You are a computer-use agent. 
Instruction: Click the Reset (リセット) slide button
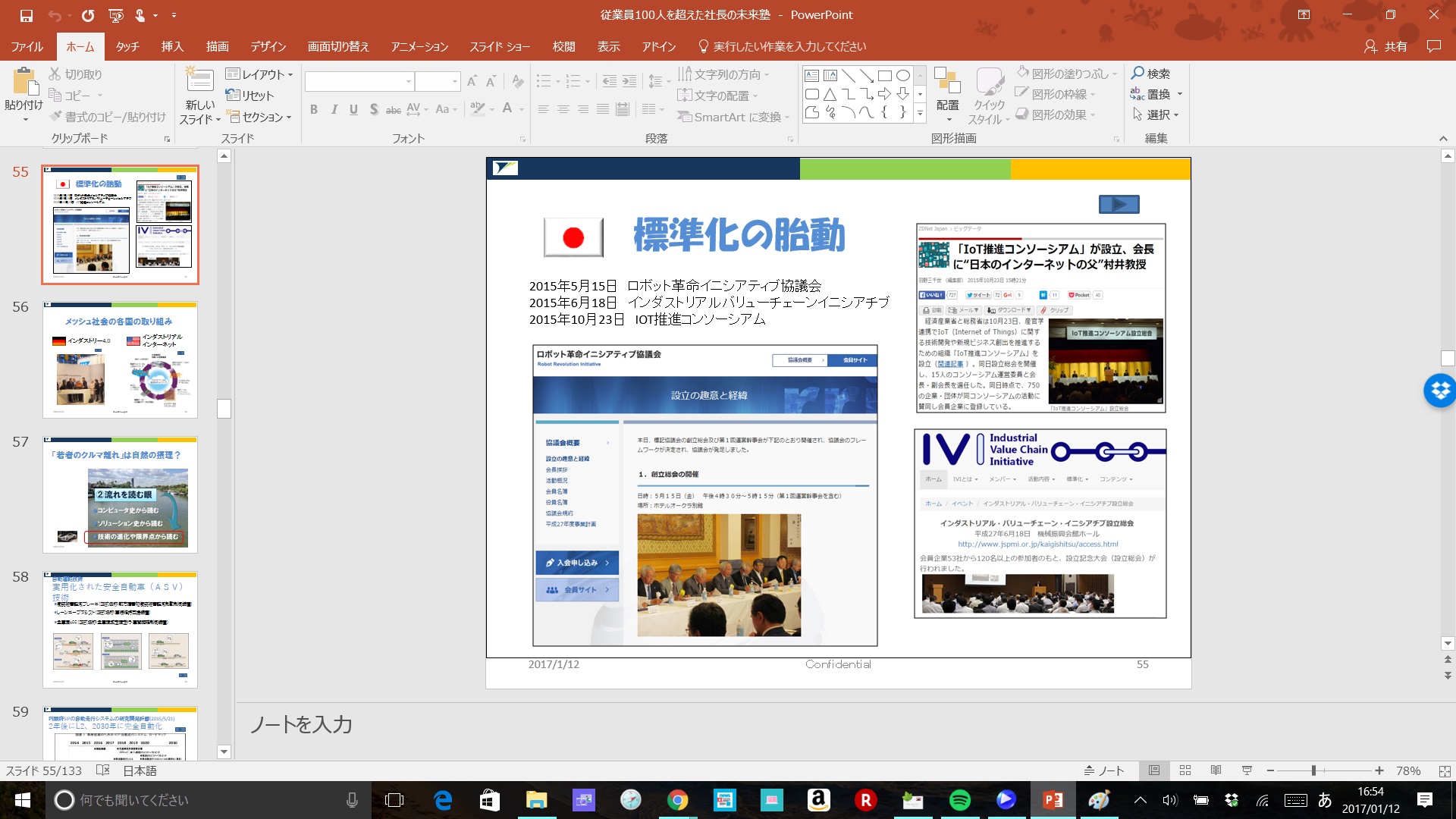coord(250,96)
